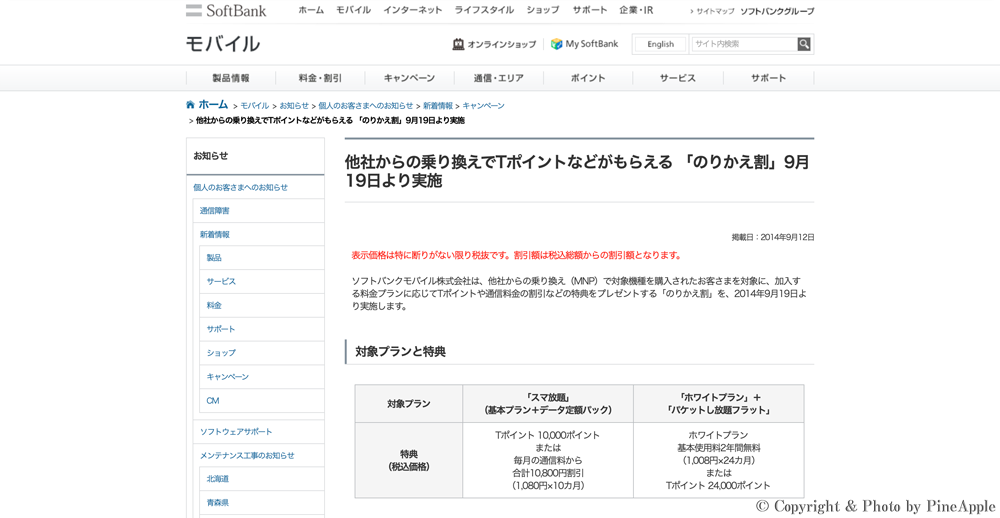Switch language with the English button
This screenshot has width=1000, height=518.
click(660, 44)
